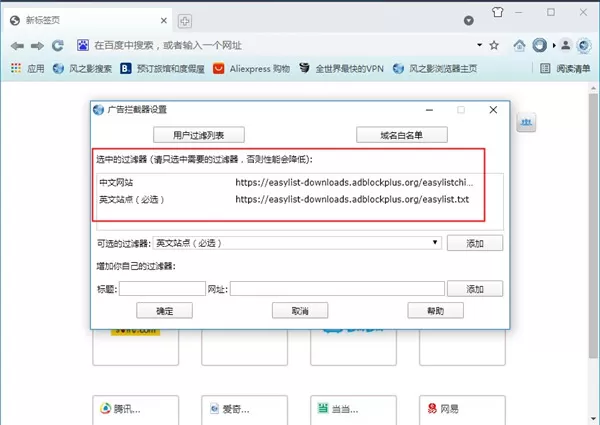Open the 全世界最快的VPN bookmark

pyautogui.click(x=341, y=68)
